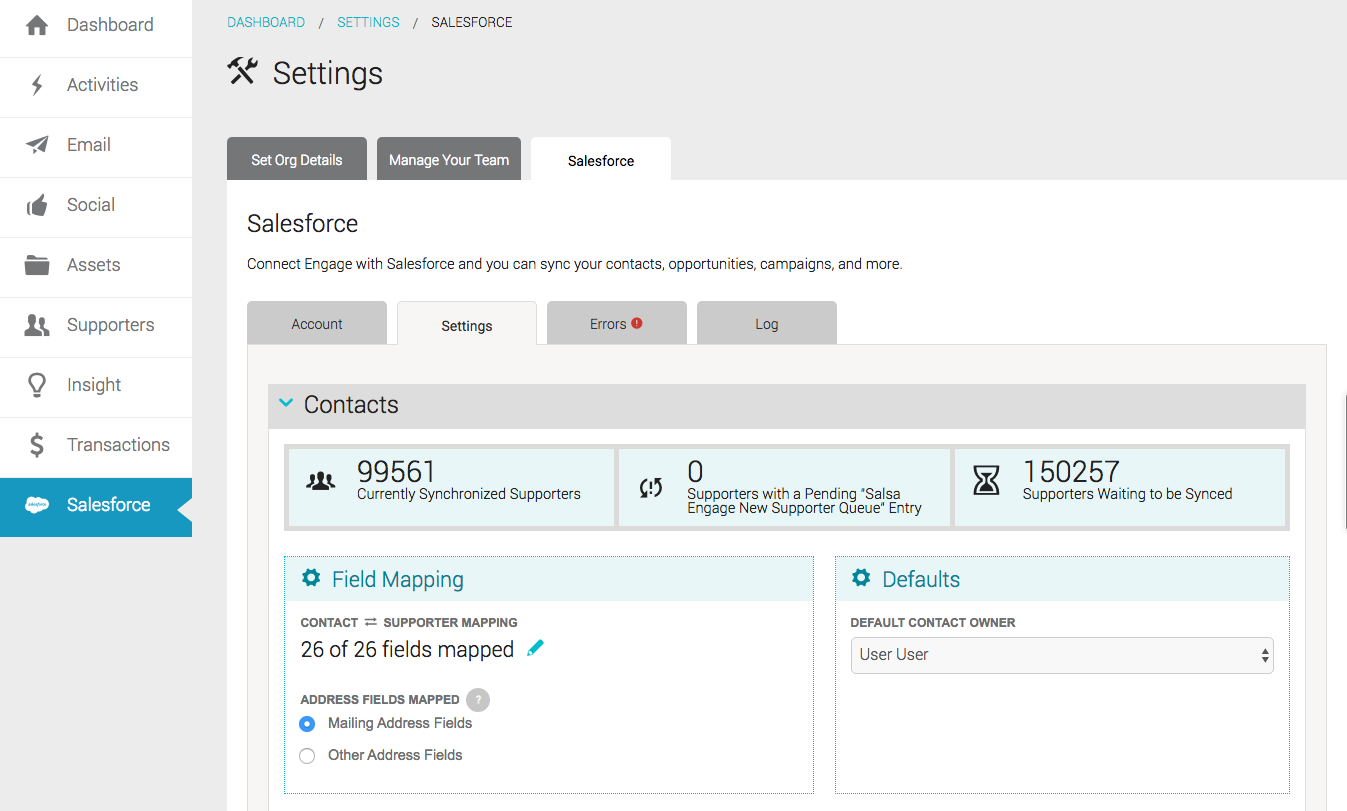Screen dimensions: 1347x811
Task: Click the Transactions dollar sign icon
Action: (37, 445)
